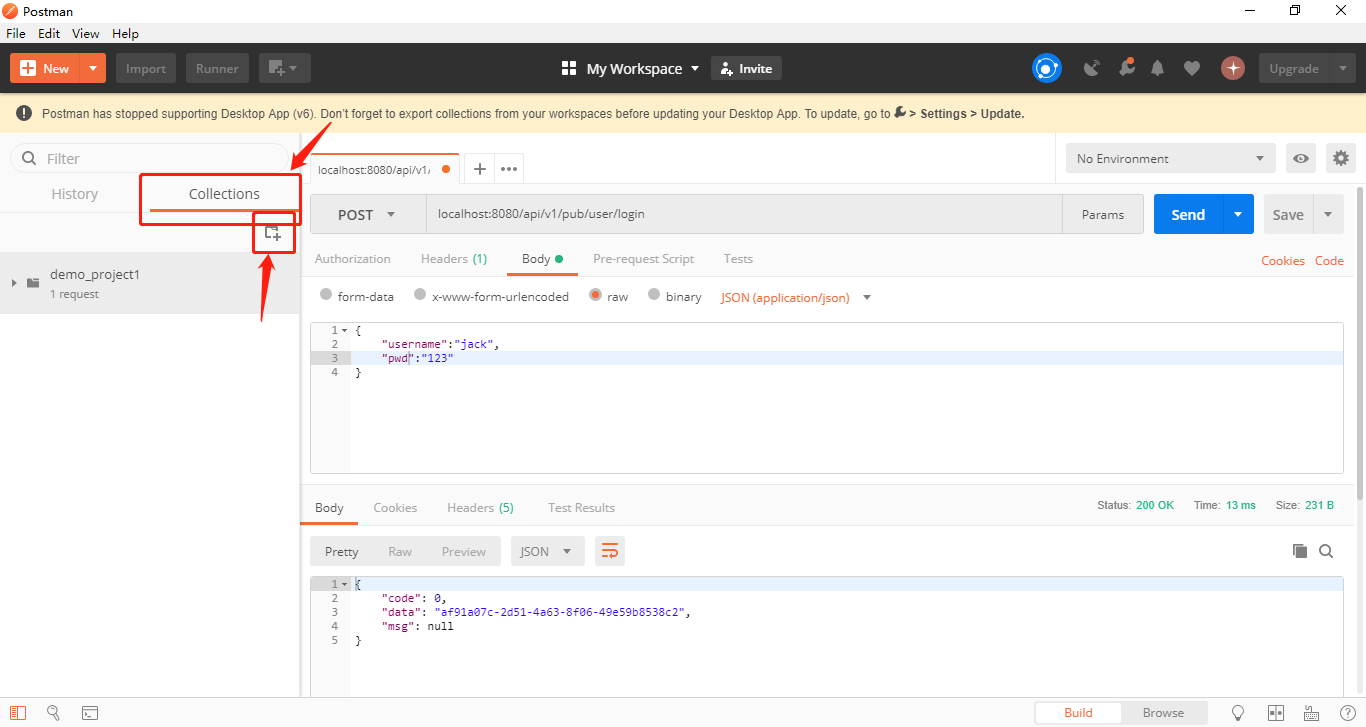Image resolution: width=1366 pixels, height=727 pixels.
Task: Select the binary body type radio button
Action: [x=654, y=296]
